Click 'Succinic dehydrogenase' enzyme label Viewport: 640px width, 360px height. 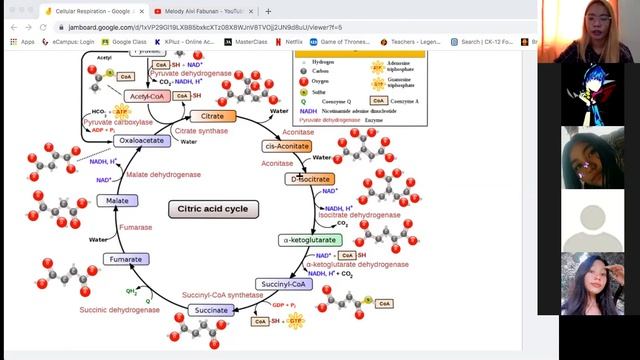120,310
